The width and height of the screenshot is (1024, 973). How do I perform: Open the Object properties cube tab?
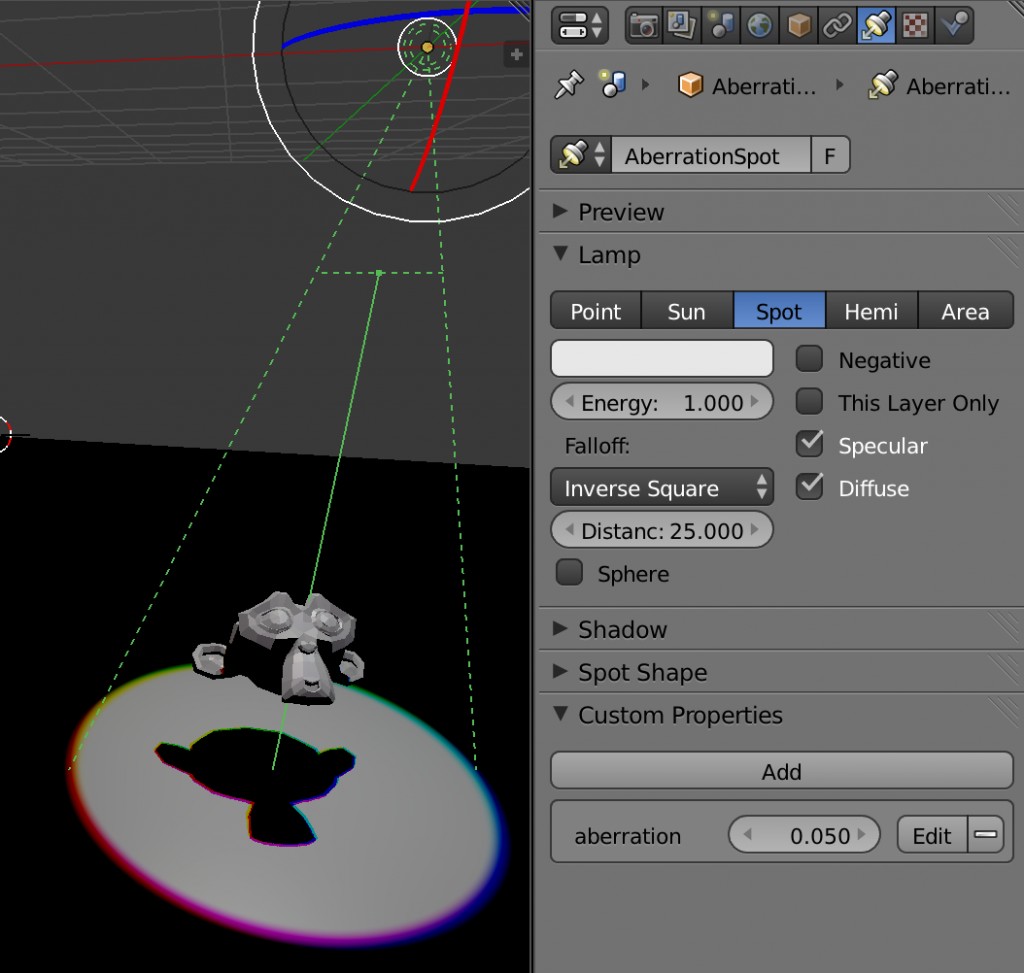tap(798, 26)
